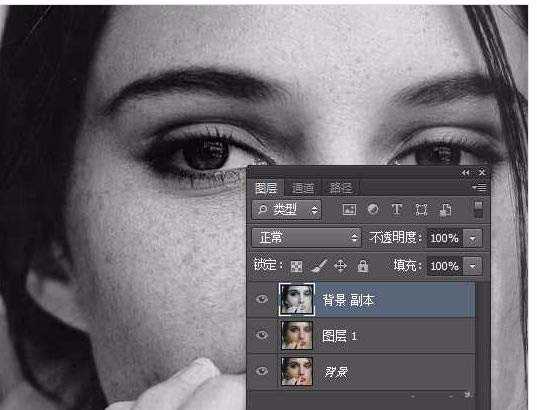
Task: Switch to the 图层 (Layers) tab
Action: [x=266, y=188]
